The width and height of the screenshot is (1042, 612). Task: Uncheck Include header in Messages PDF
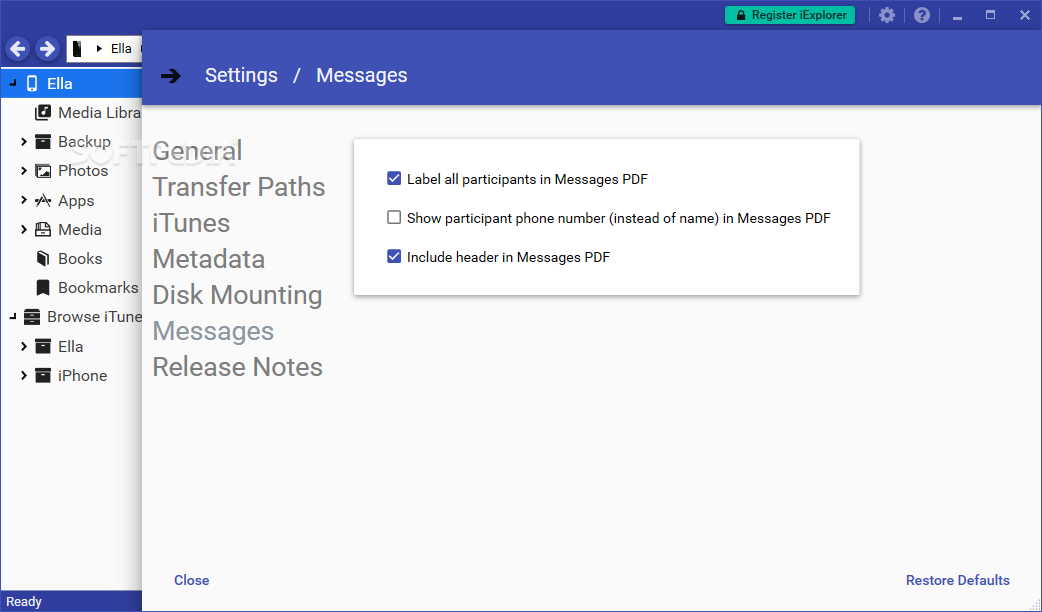pyautogui.click(x=394, y=256)
